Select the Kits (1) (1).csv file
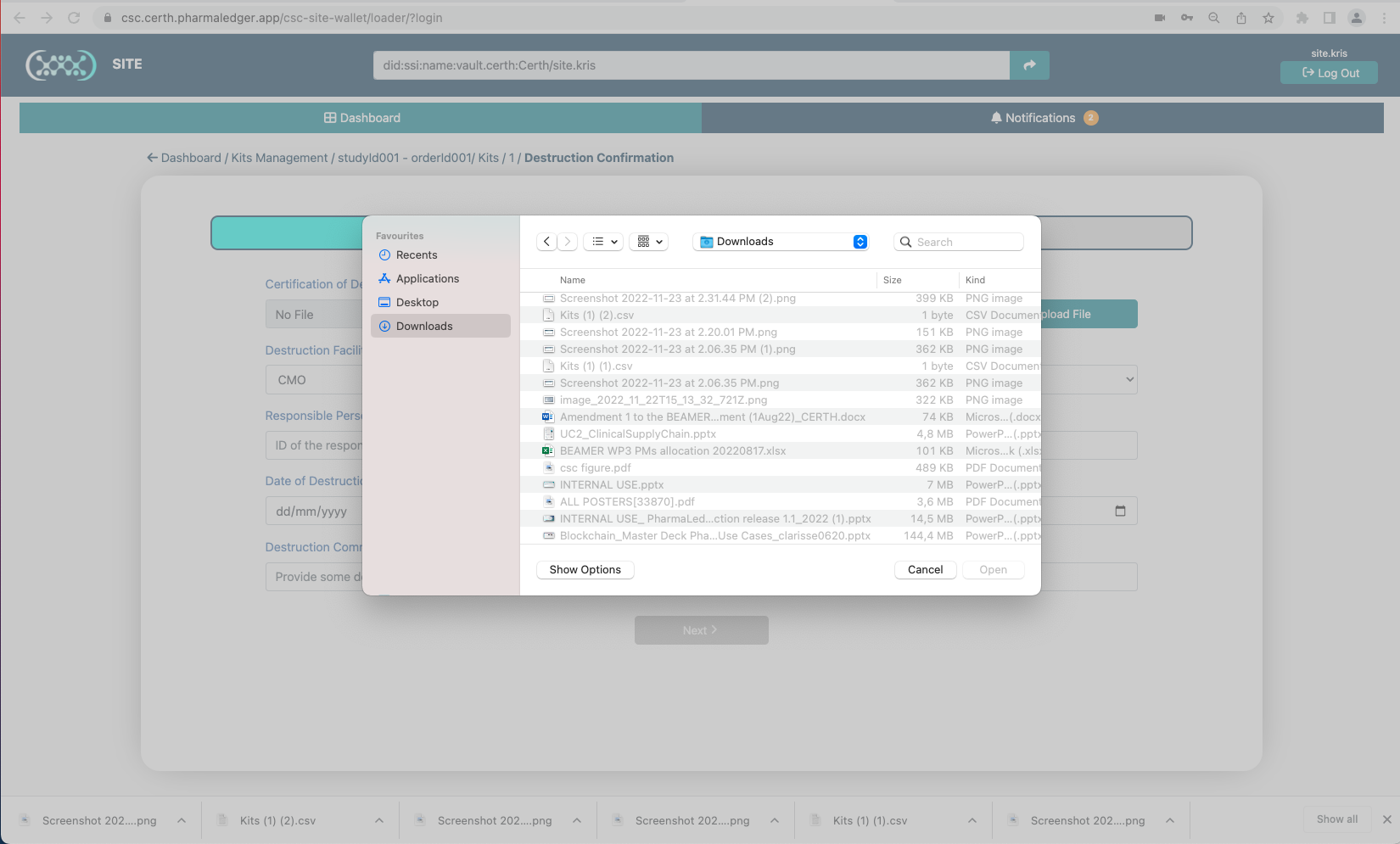The width and height of the screenshot is (1400, 844). (596, 366)
